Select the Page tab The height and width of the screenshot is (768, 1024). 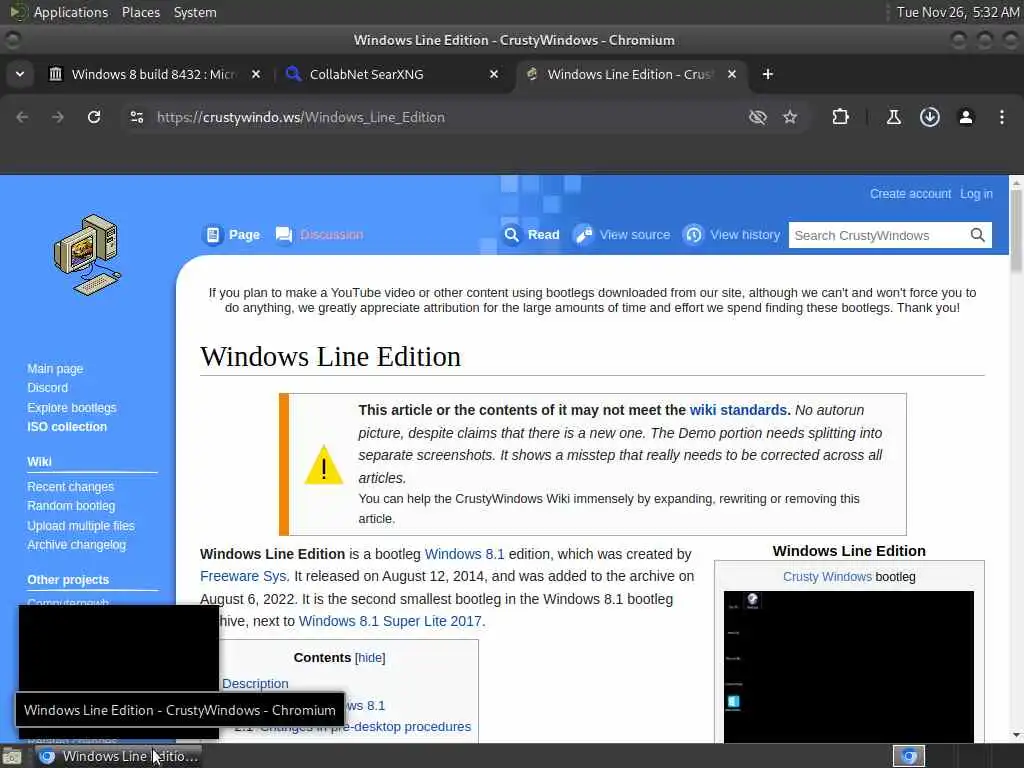[x=232, y=235]
